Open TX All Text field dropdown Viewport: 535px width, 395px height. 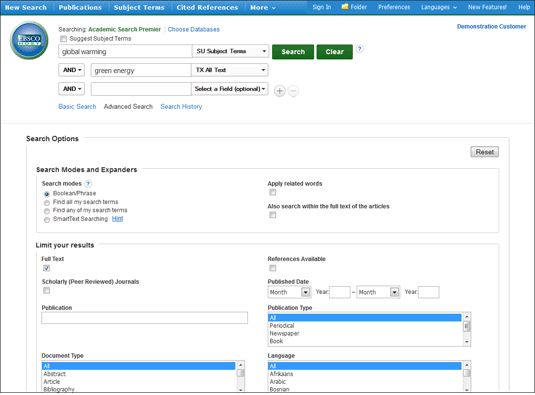click(x=230, y=70)
